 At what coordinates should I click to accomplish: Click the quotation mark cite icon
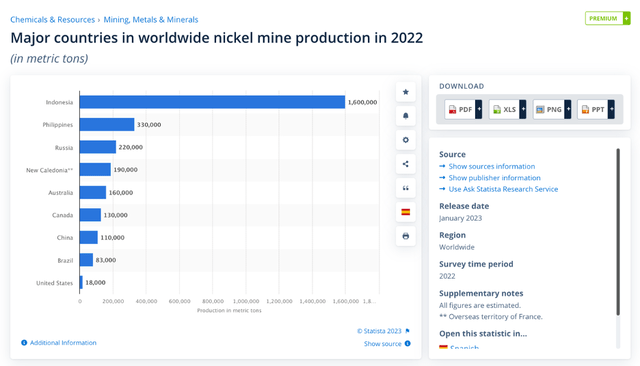[405, 188]
